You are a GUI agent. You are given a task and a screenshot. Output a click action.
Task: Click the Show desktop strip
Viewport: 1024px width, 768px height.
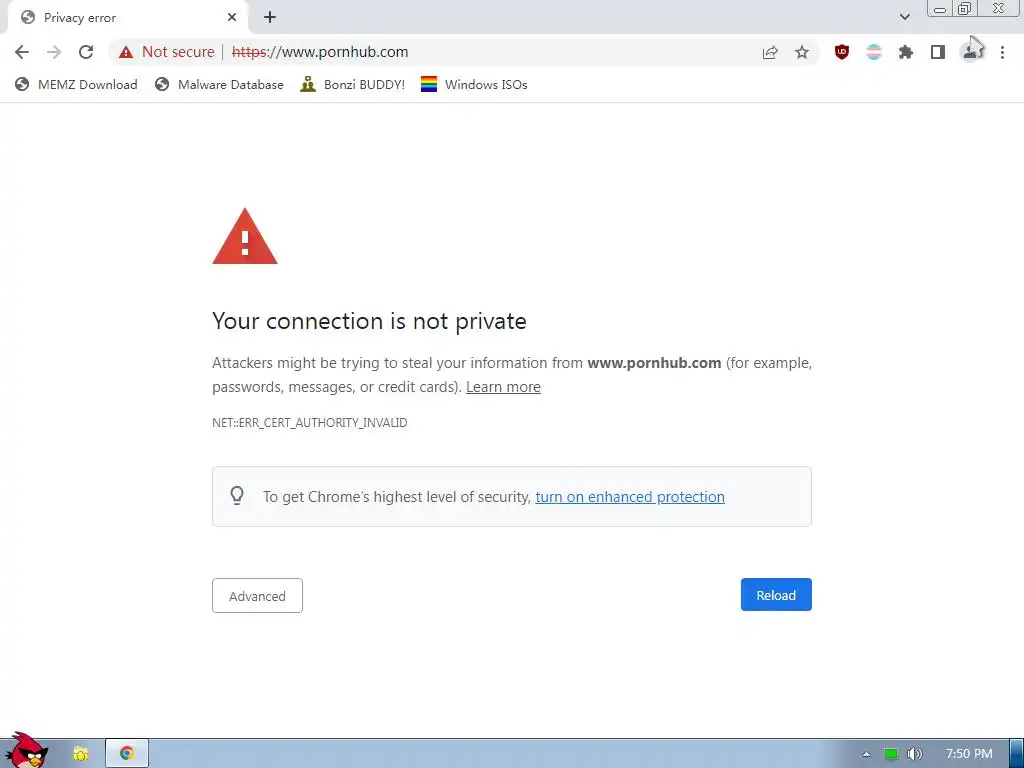coord(1017,754)
